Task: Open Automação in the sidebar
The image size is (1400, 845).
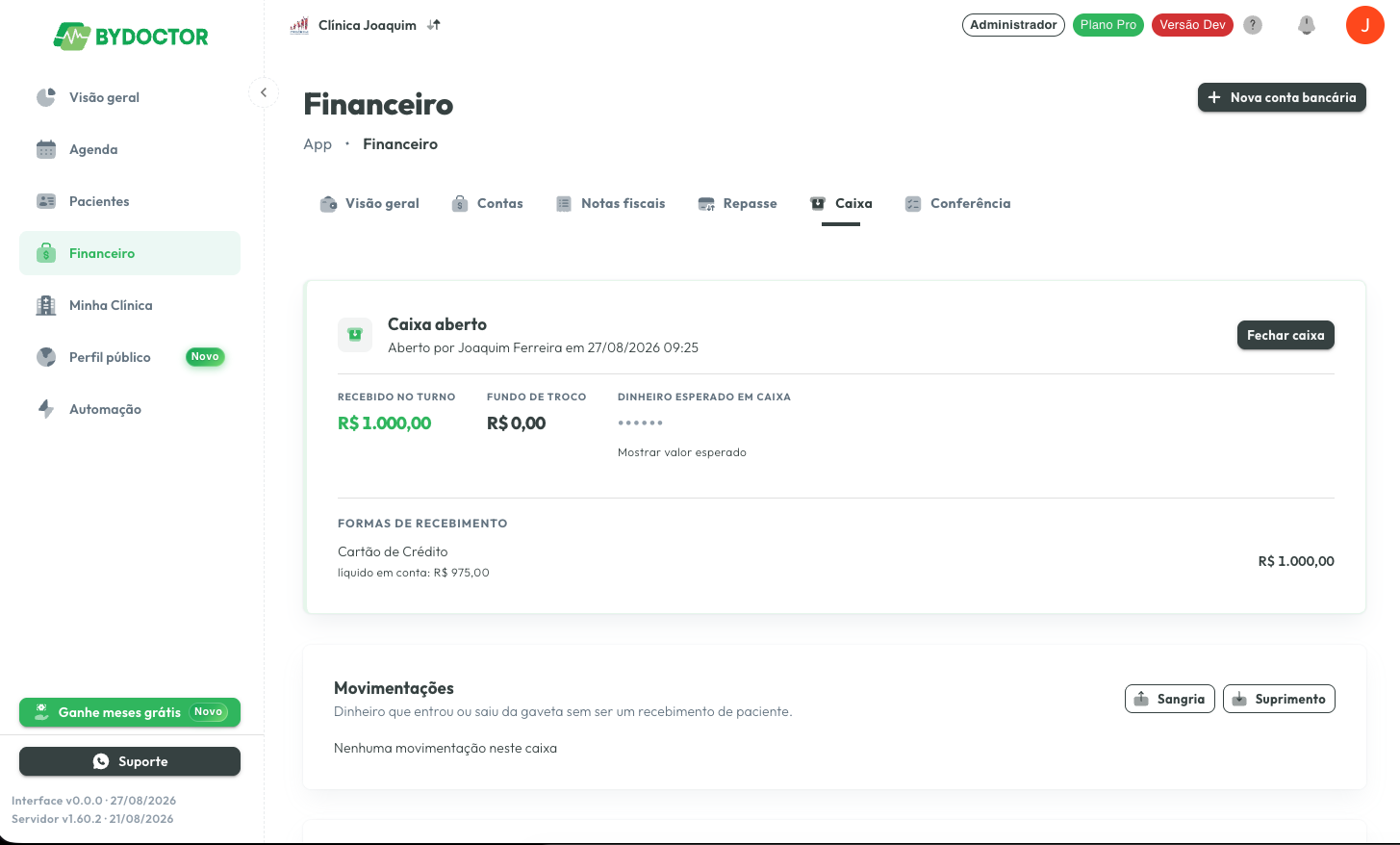Action: click(130, 409)
